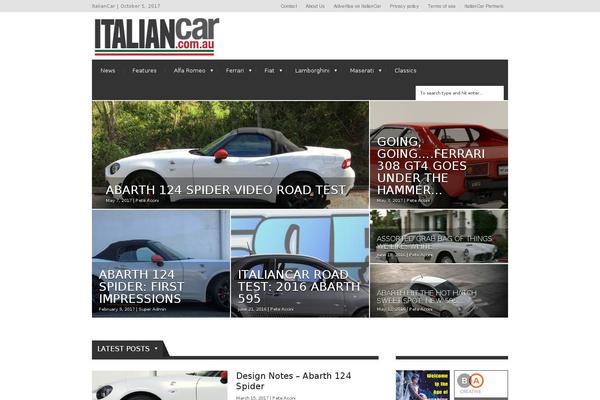Click the blue Welcome sidebar ad banner
The image size is (600, 400).
pyautogui.click(x=423, y=385)
